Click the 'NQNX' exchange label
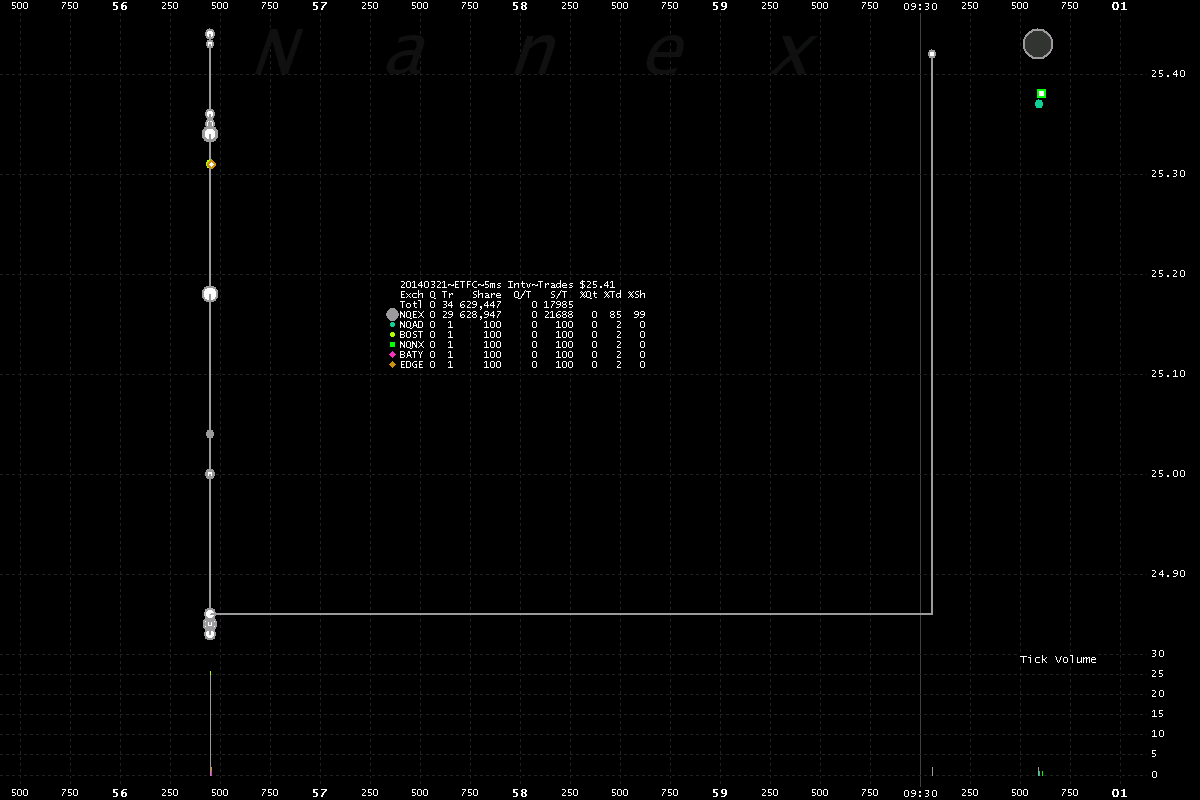 pos(411,345)
